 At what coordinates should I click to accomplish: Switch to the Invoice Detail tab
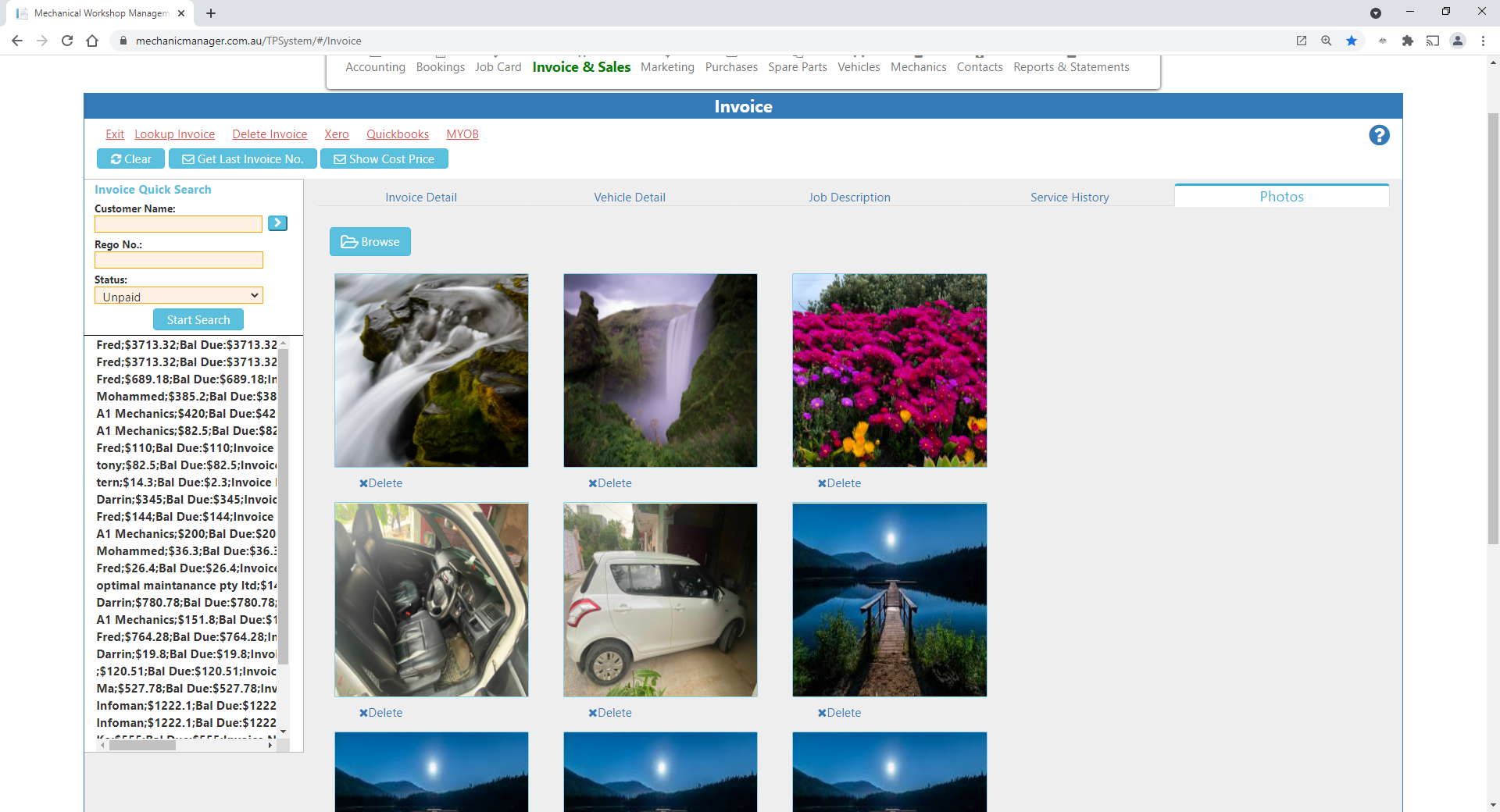pyautogui.click(x=421, y=198)
